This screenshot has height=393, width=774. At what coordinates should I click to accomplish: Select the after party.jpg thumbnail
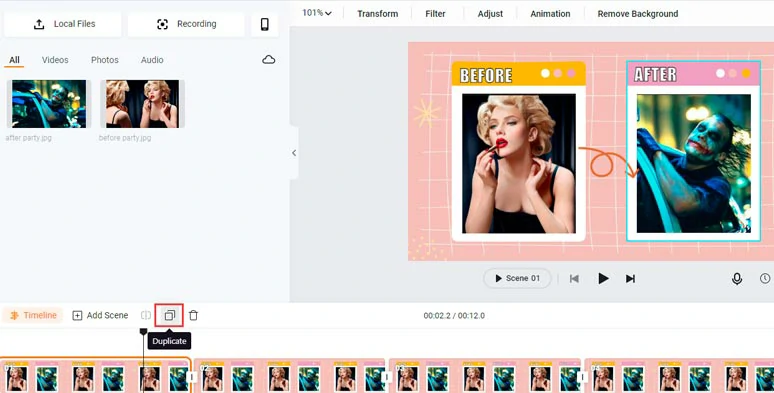coord(49,104)
